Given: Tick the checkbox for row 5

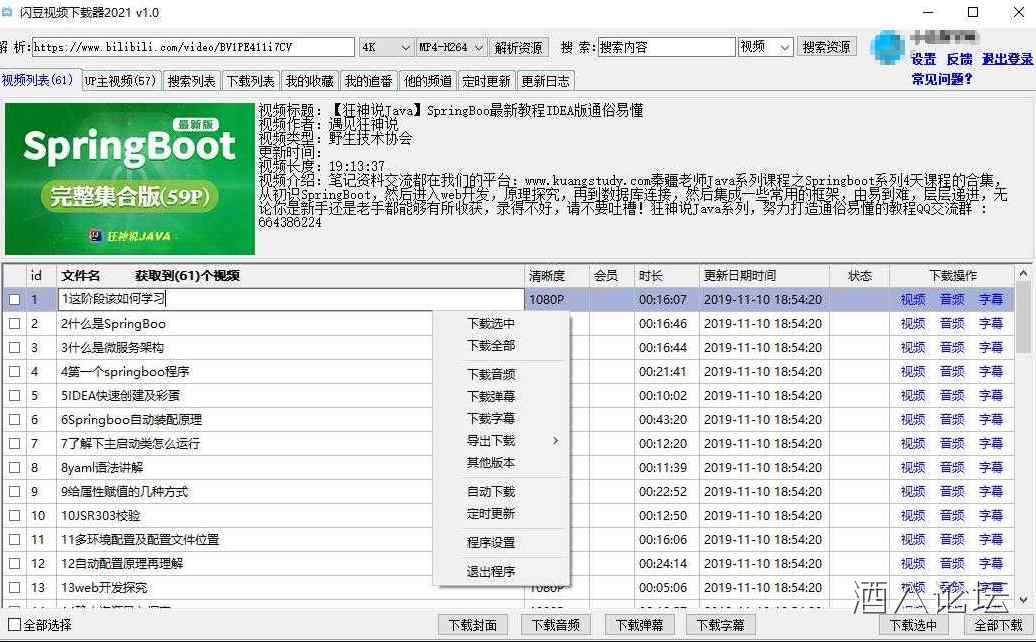Looking at the screenshot, I should tap(14, 395).
